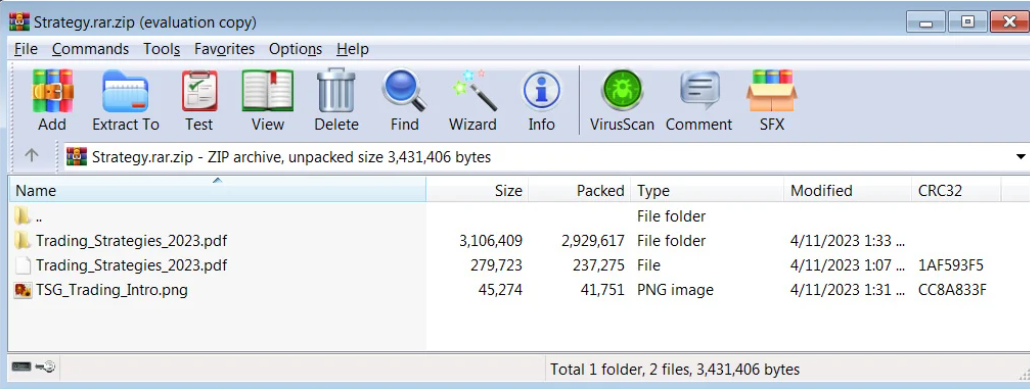This screenshot has height=389, width=1030.
Task: Open the Find magnifier tool
Action: click(404, 101)
